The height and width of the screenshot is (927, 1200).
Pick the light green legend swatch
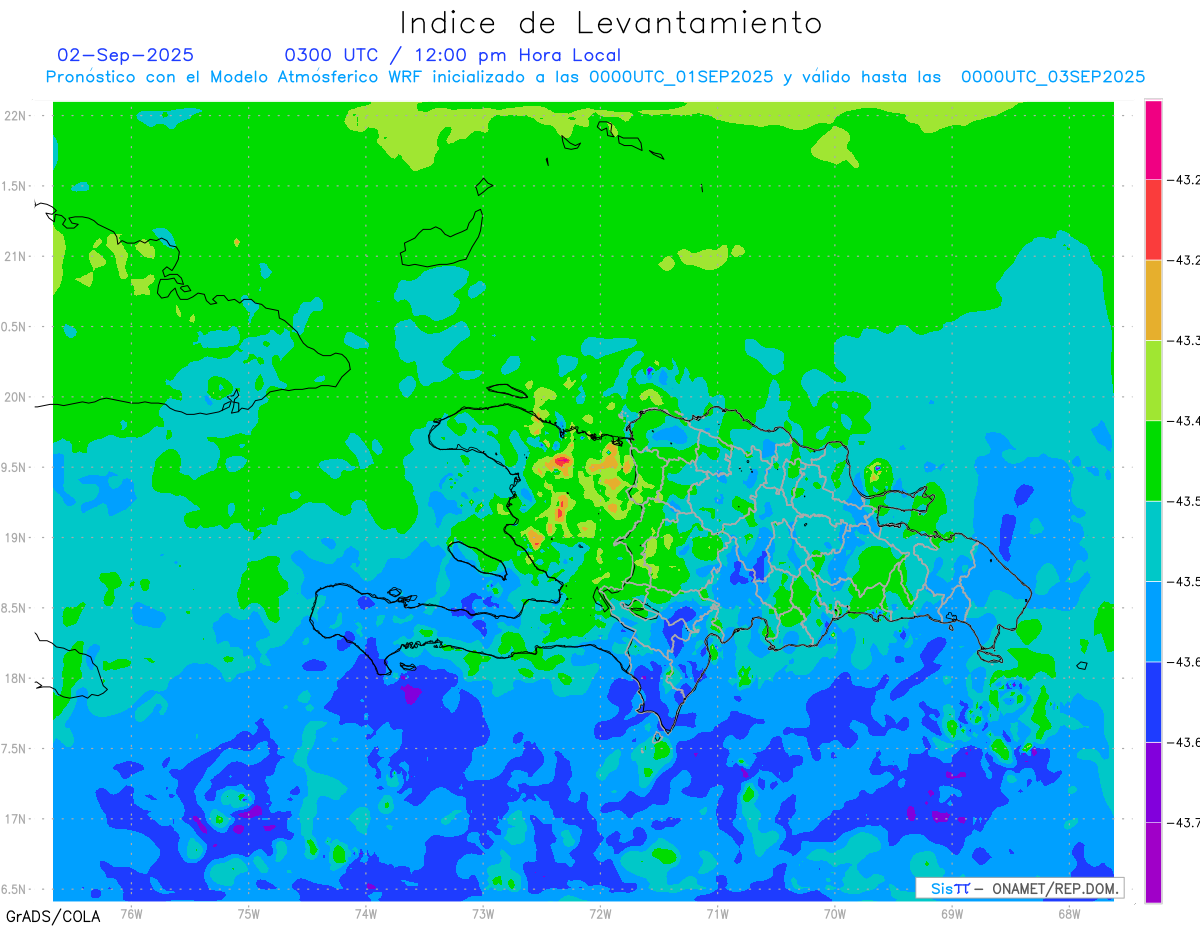point(1153,380)
